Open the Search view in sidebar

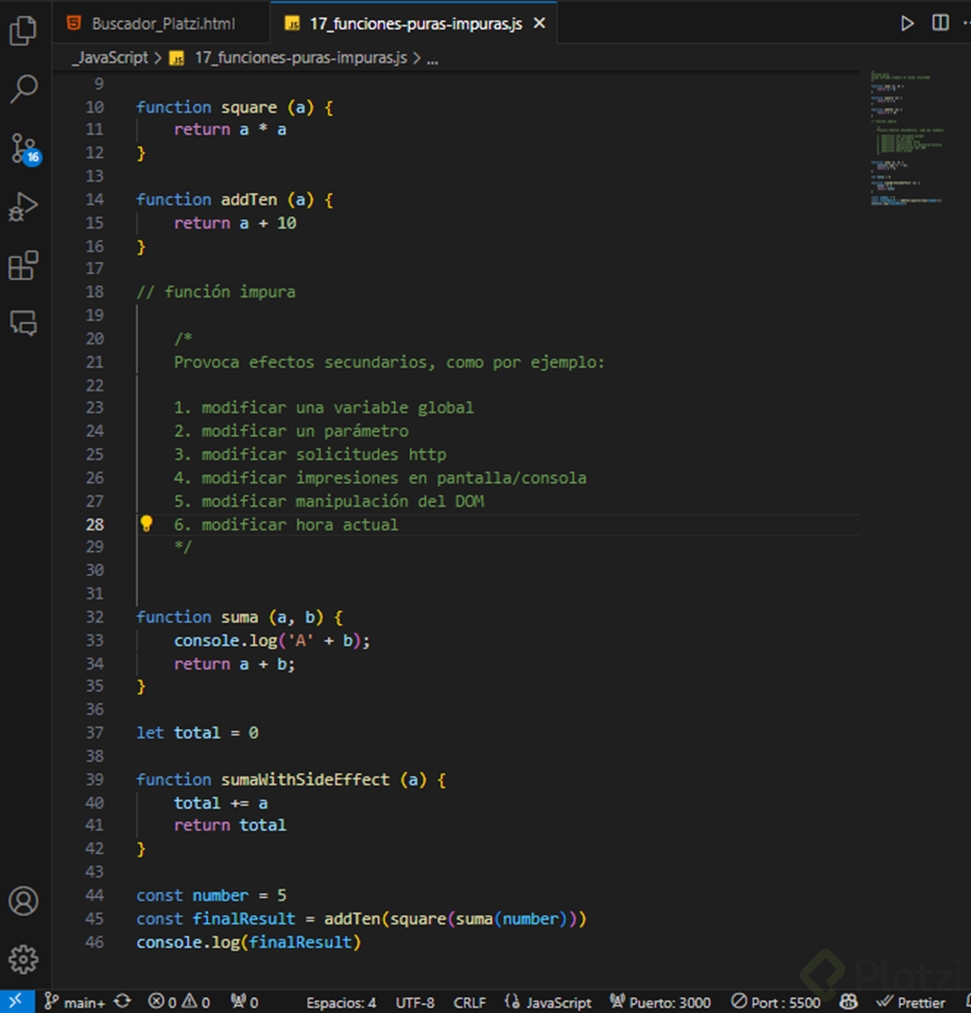click(x=23, y=89)
